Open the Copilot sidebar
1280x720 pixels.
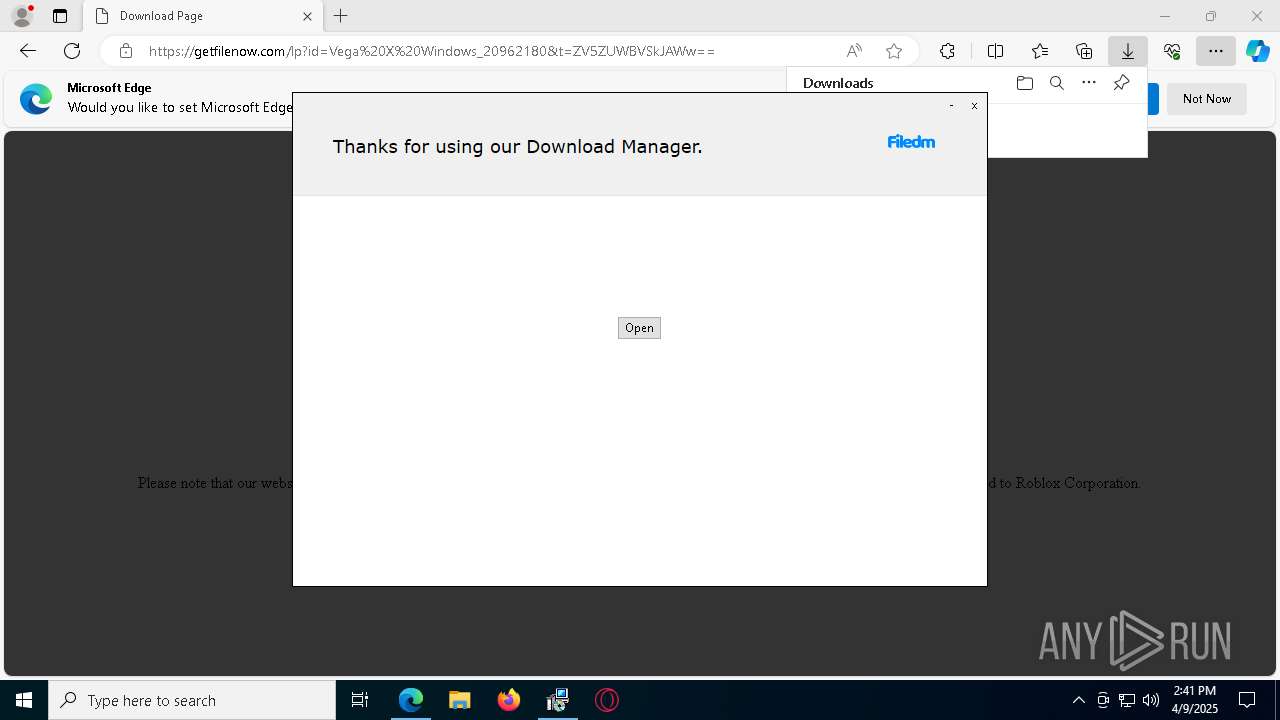tap(1258, 51)
